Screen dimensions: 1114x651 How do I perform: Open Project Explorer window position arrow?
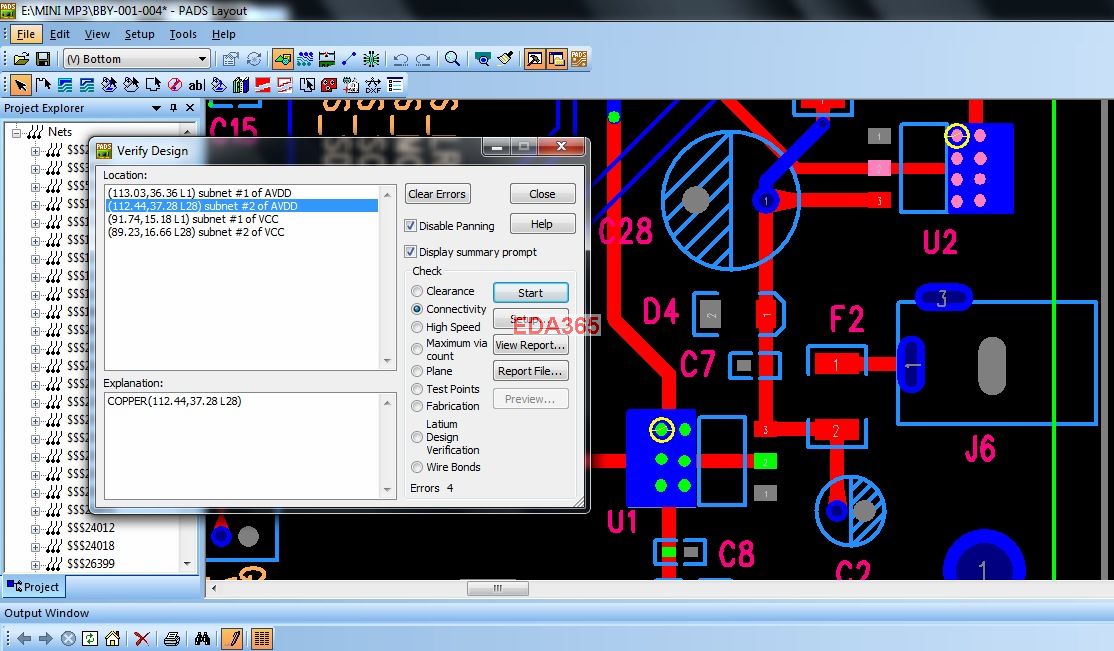click(x=156, y=108)
